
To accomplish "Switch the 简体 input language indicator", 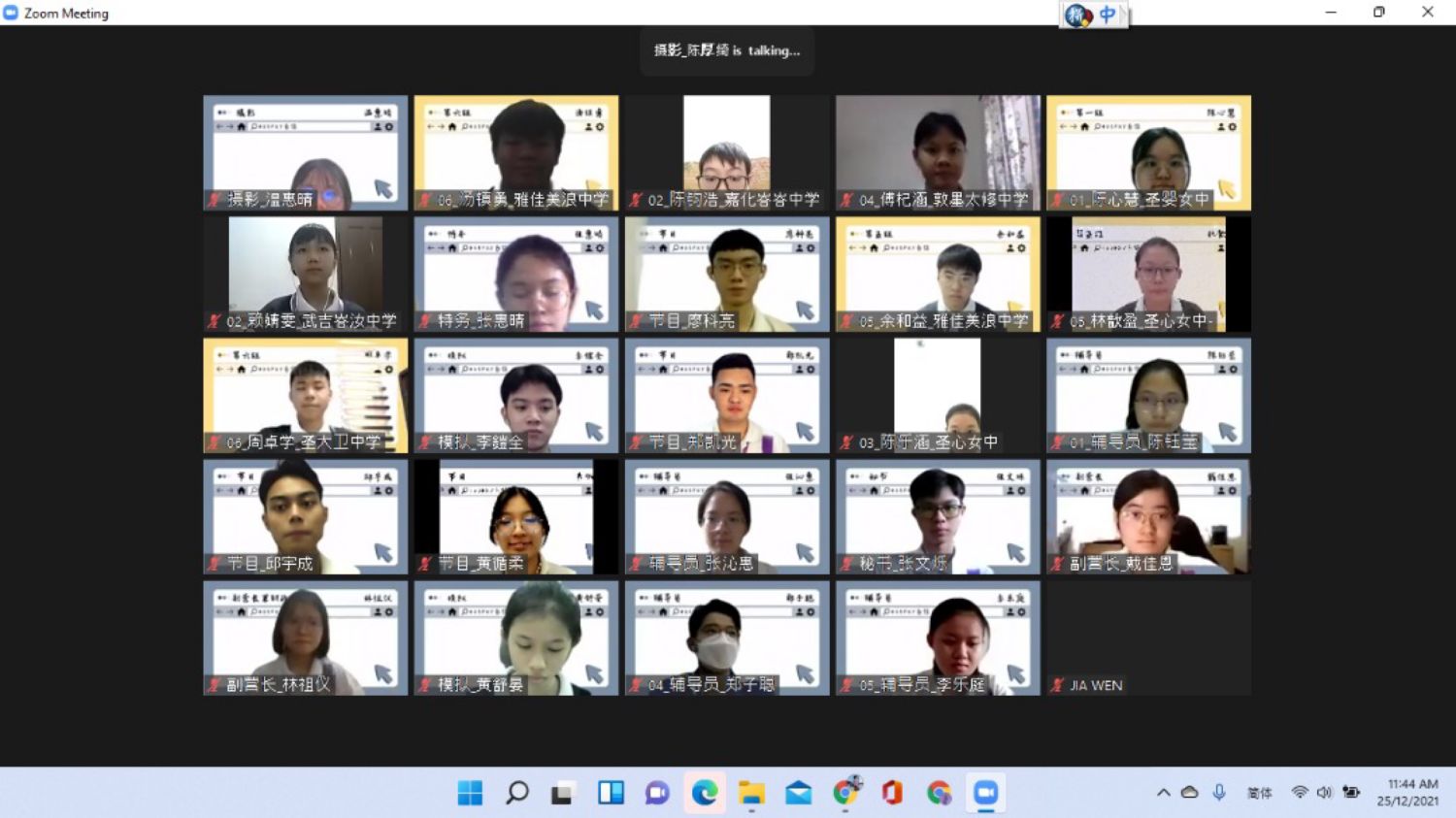I will click(x=1259, y=793).
